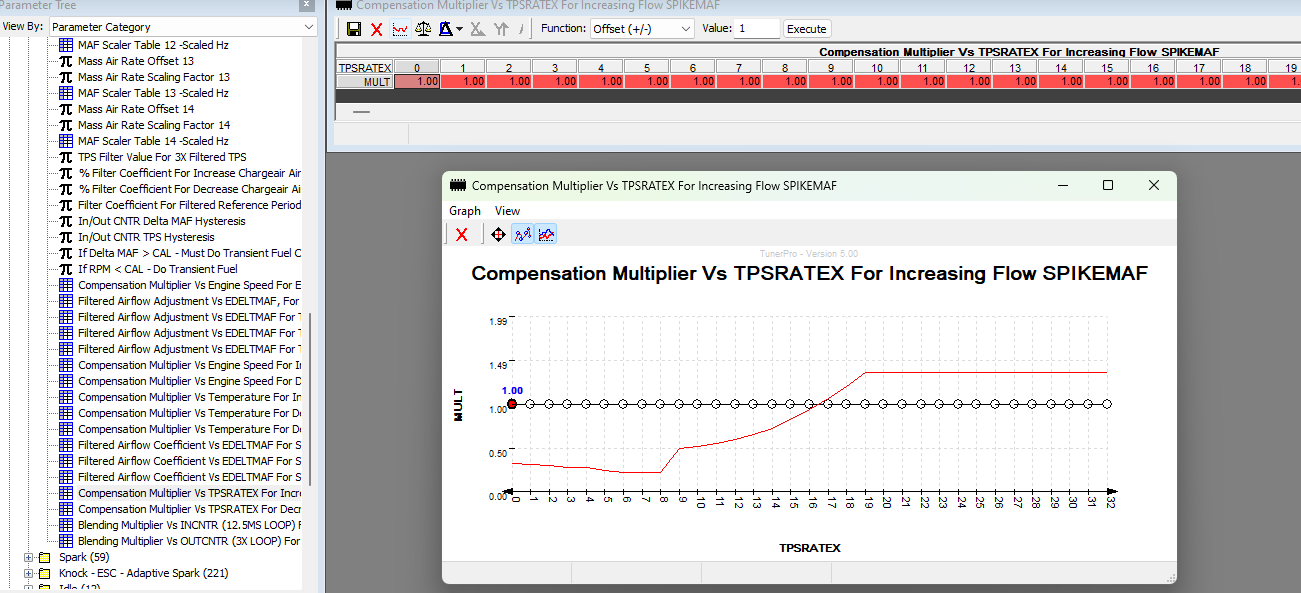The height and width of the screenshot is (593, 1301).
Task: Expand the Spark (59) folder
Action: pyautogui.click(x=29, y=557)
